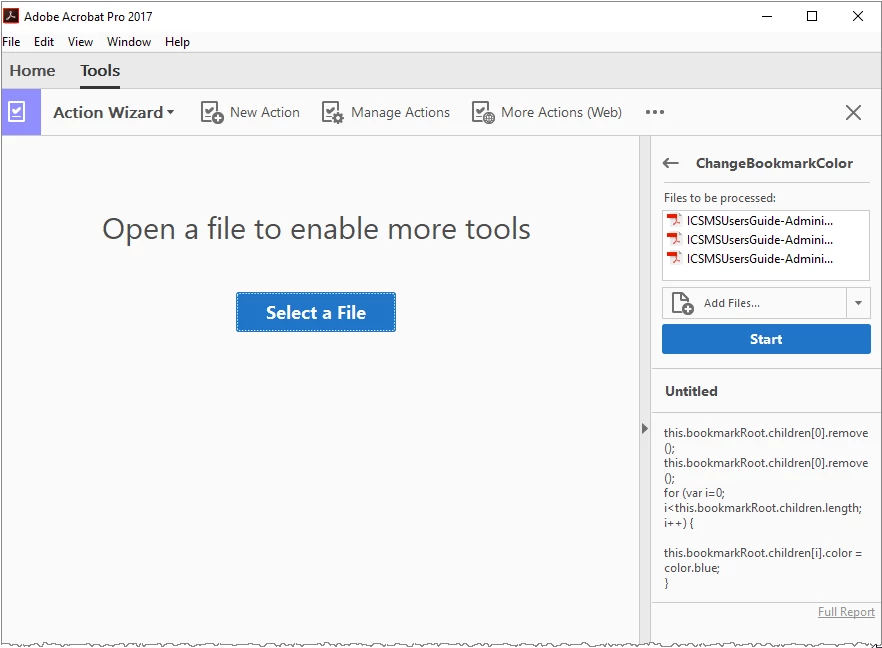Close the Action Wizard toolbar with X
The height and width of the screenshot is (648, 882).
tap(853, 112)
